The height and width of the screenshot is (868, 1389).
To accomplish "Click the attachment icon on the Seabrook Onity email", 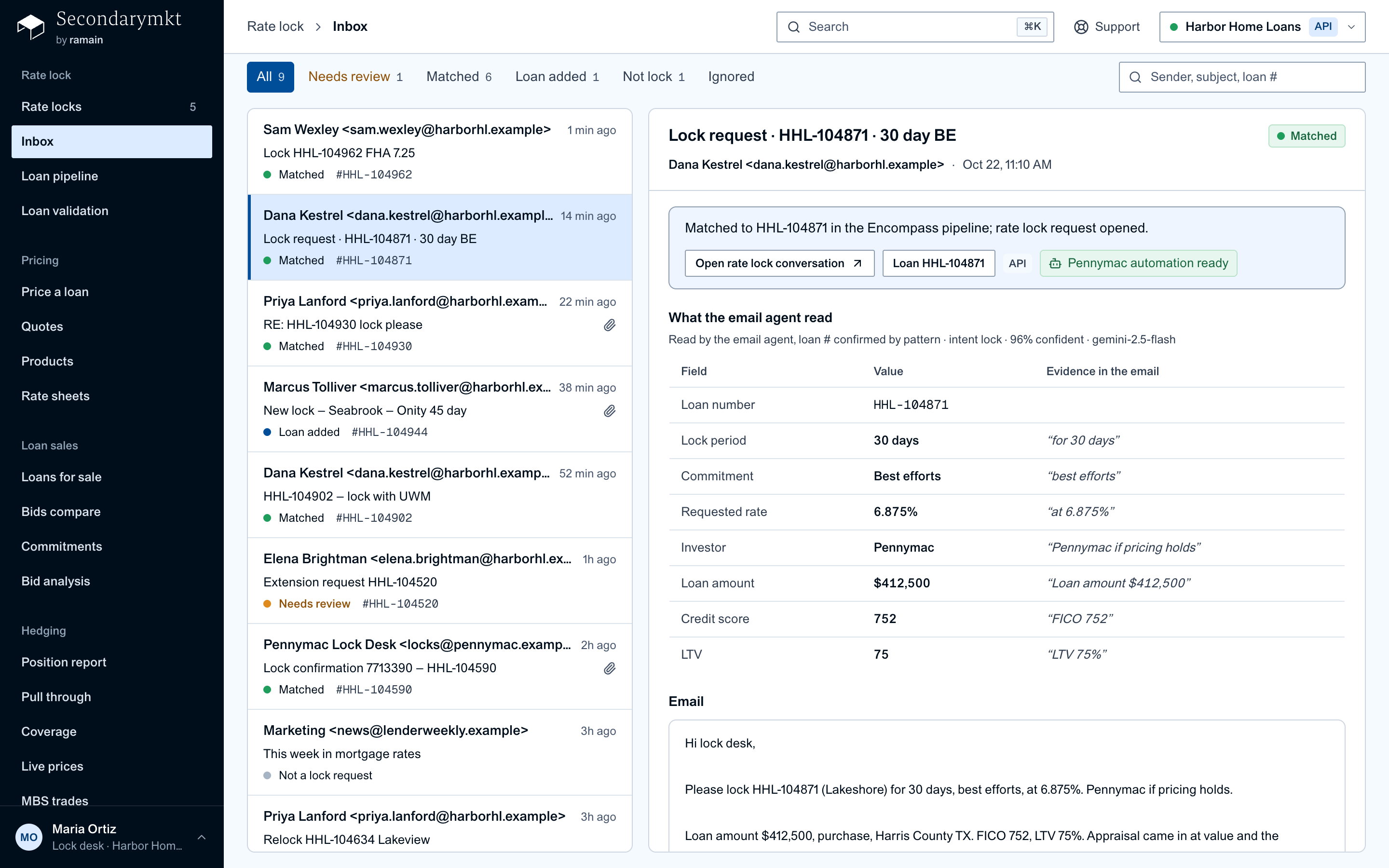I will [610, 410].
